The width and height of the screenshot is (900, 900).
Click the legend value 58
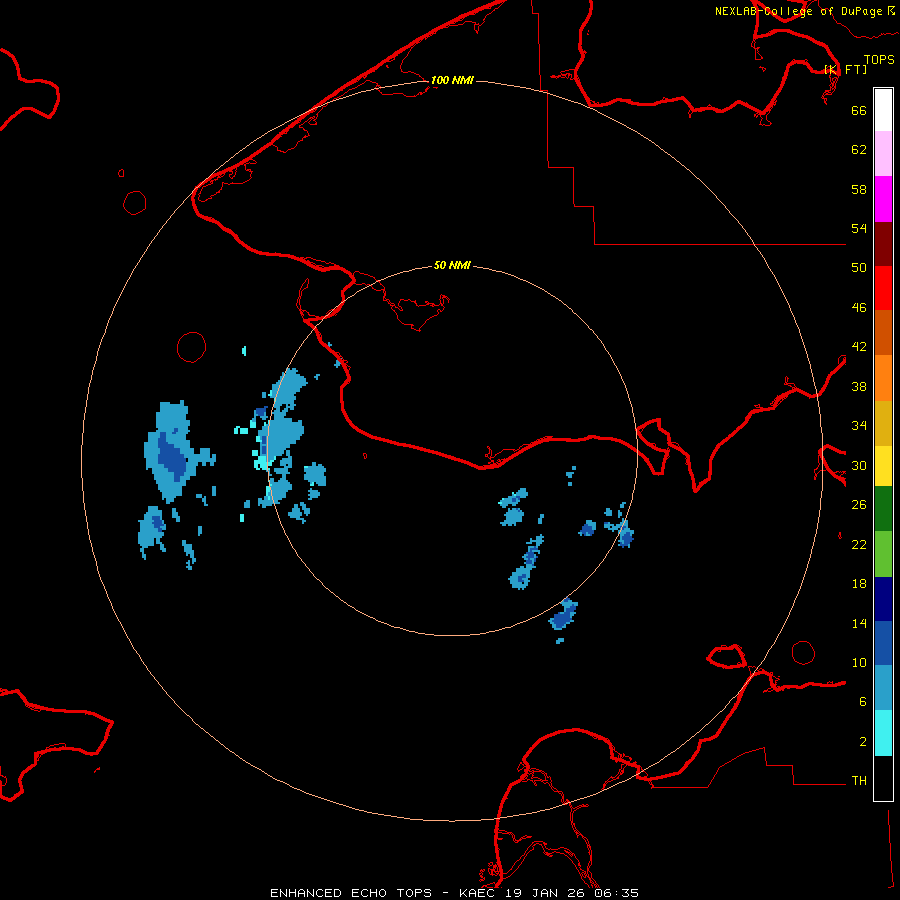[x=859, y=189]
